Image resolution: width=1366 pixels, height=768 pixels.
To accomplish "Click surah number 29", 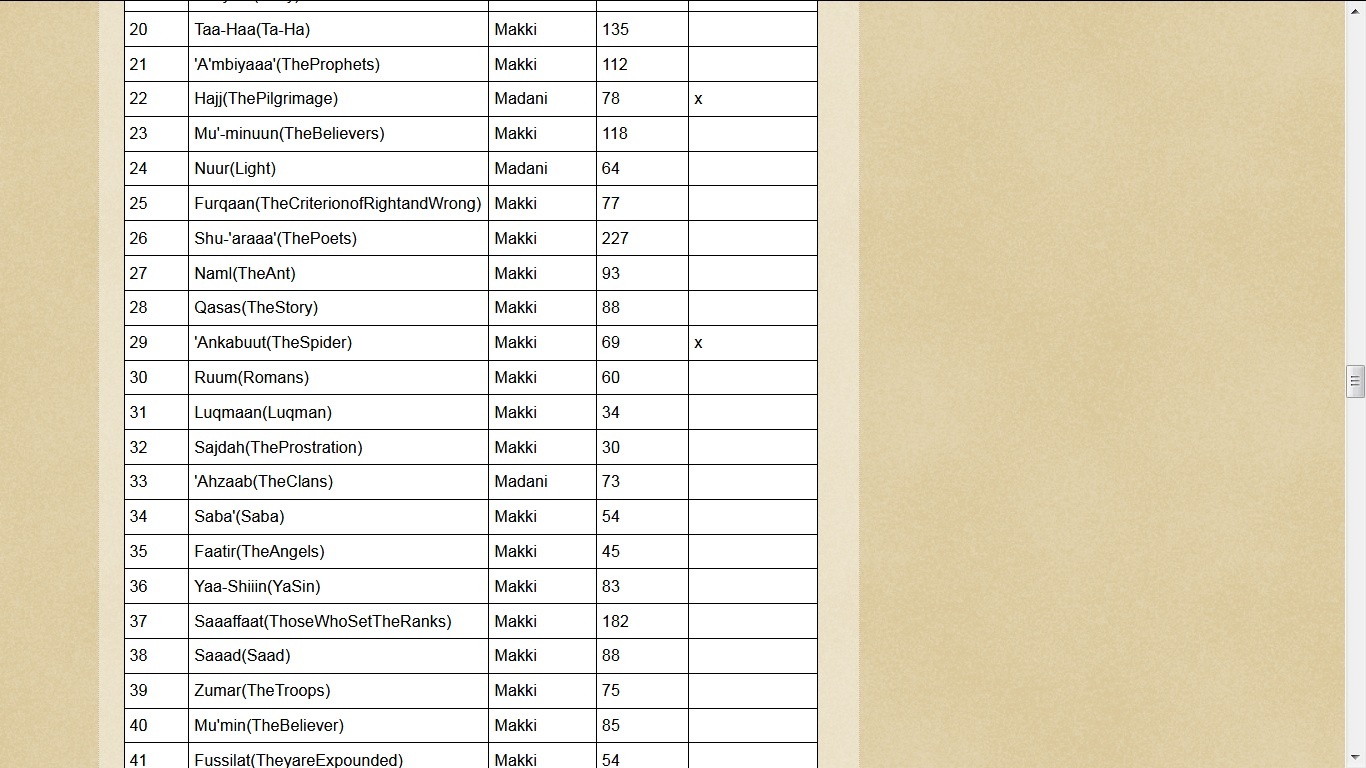I will (x=138, y=343).
